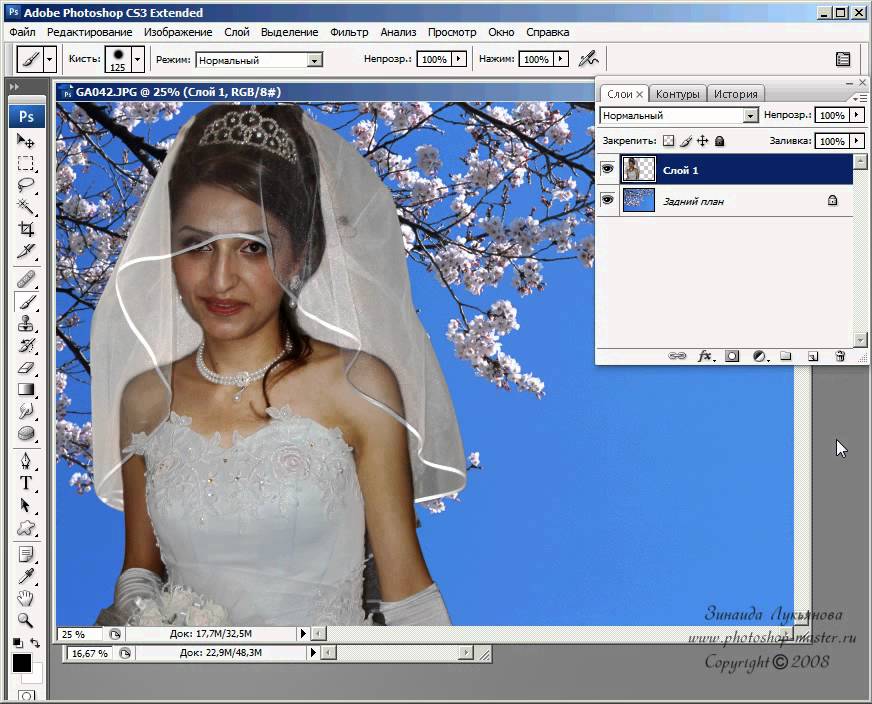Click the 25% zoom level field

(x=73, y=634)
